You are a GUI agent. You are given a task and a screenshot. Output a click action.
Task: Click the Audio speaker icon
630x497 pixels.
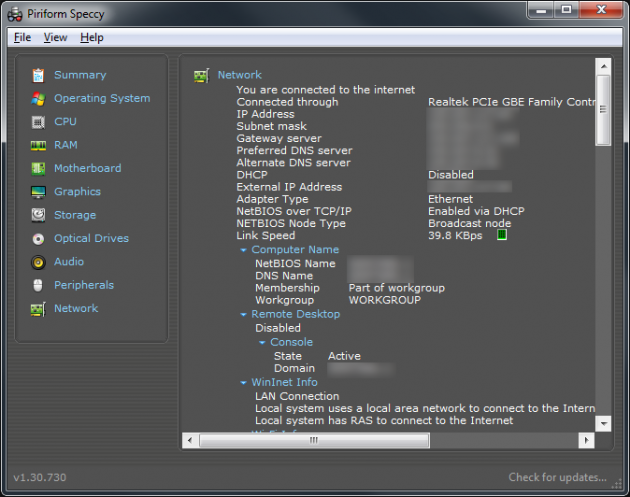point(38,262)
